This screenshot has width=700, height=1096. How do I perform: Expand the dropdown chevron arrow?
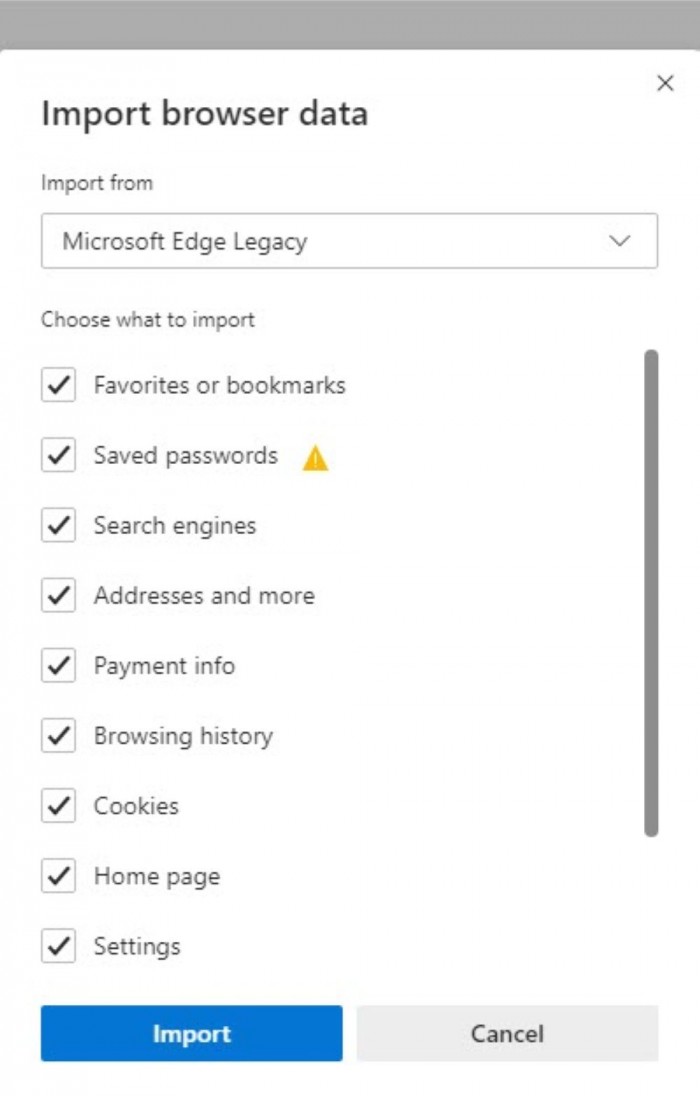point(620,241)
